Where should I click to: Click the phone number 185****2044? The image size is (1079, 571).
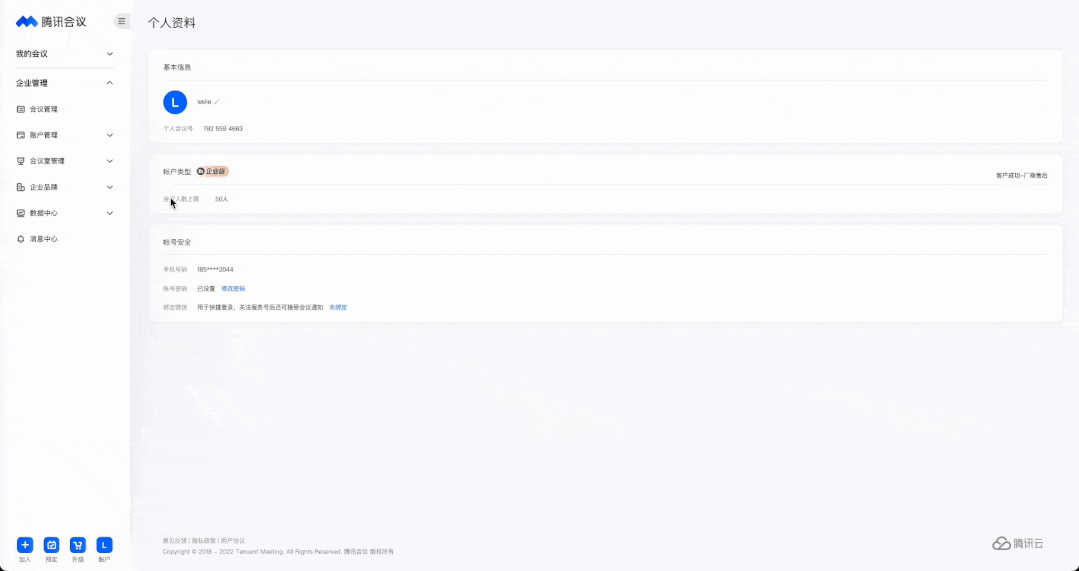pyautogui.click(x=215, y=270)
